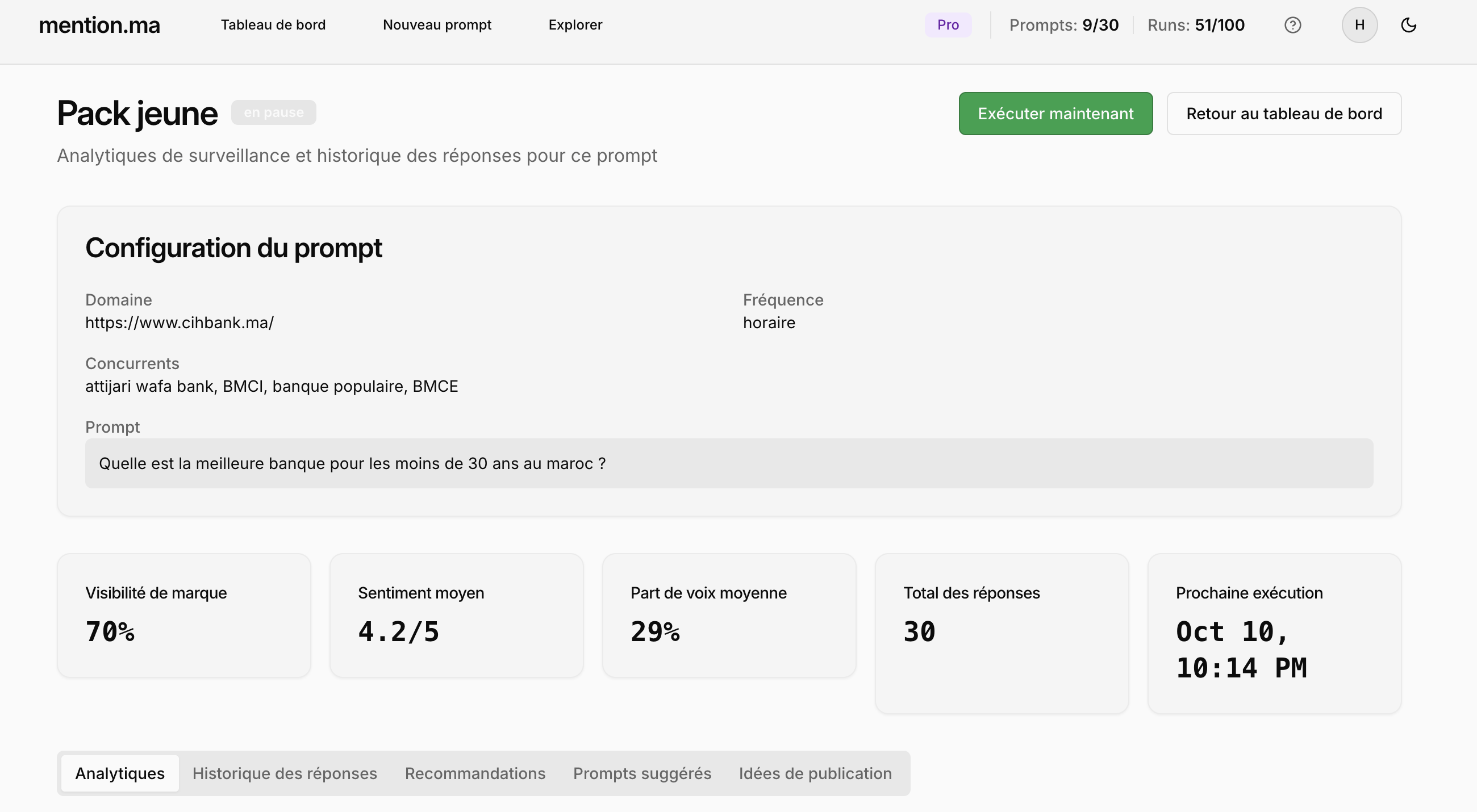Click the en pause status badge
Screen dimensions: 1477x812
(273, 112)
